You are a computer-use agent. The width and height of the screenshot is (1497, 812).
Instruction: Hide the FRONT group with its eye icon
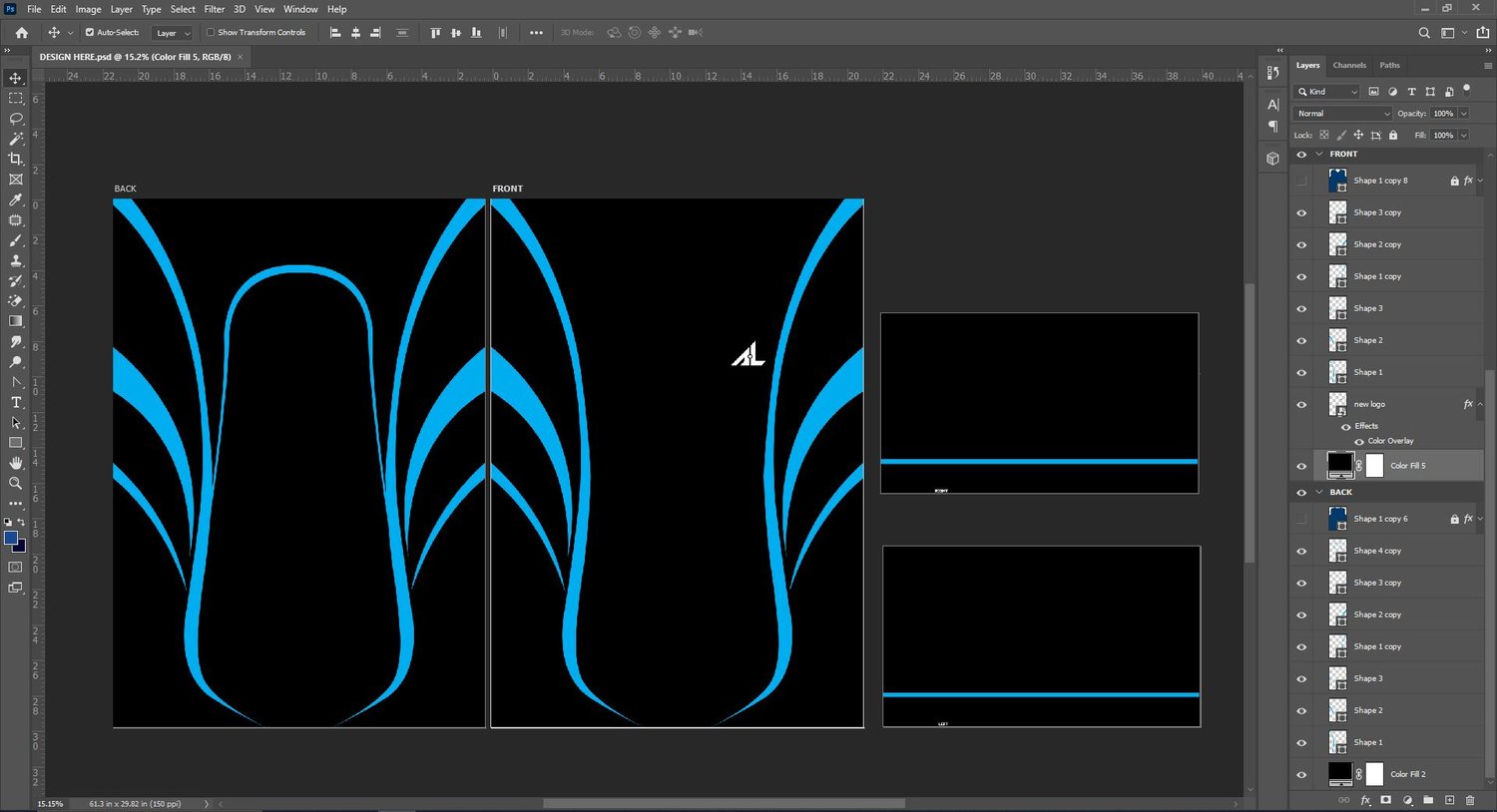pos(1301,155)
